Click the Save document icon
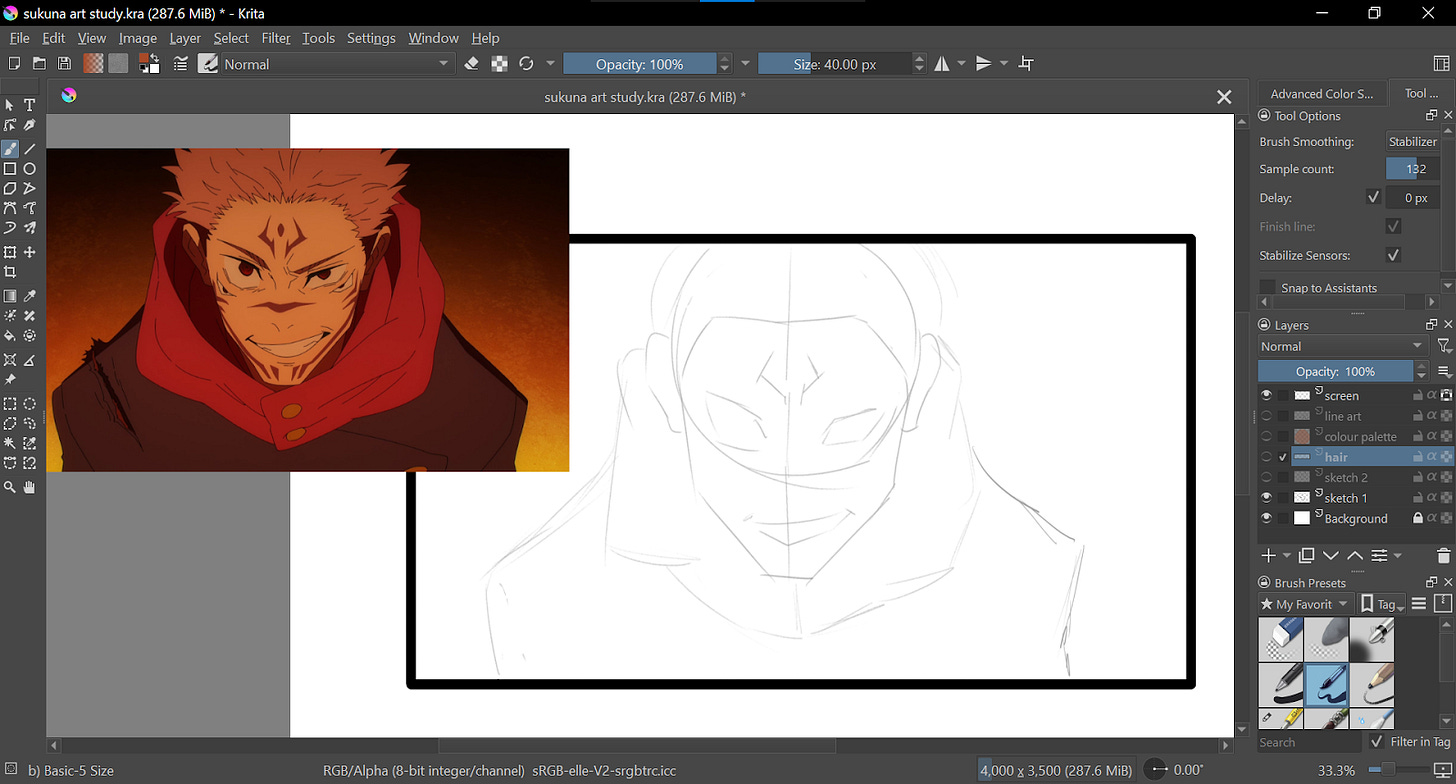 click(x=64, y=64)
